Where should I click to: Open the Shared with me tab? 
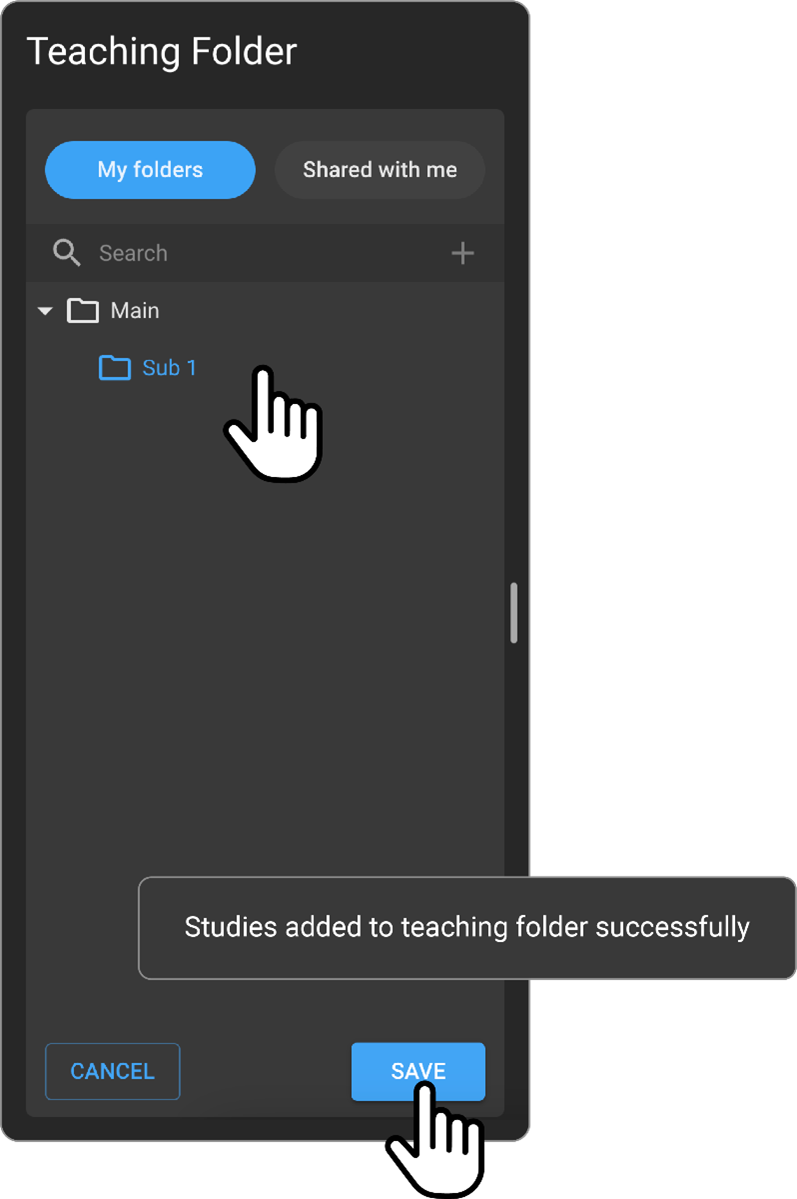[380, 170]
